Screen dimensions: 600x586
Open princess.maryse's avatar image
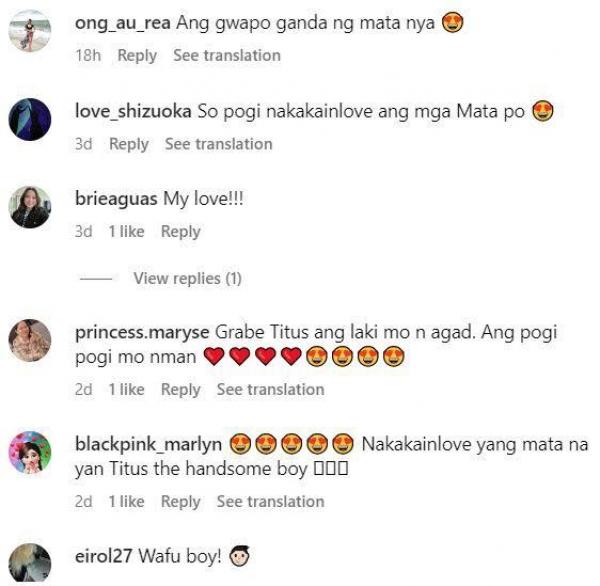30,340
